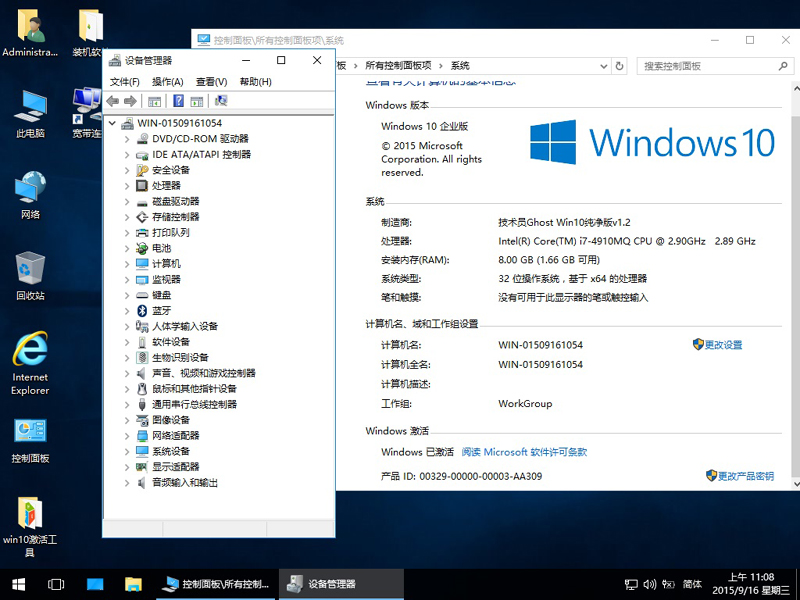Select the 安全设备 key icon

coord(142,170)
